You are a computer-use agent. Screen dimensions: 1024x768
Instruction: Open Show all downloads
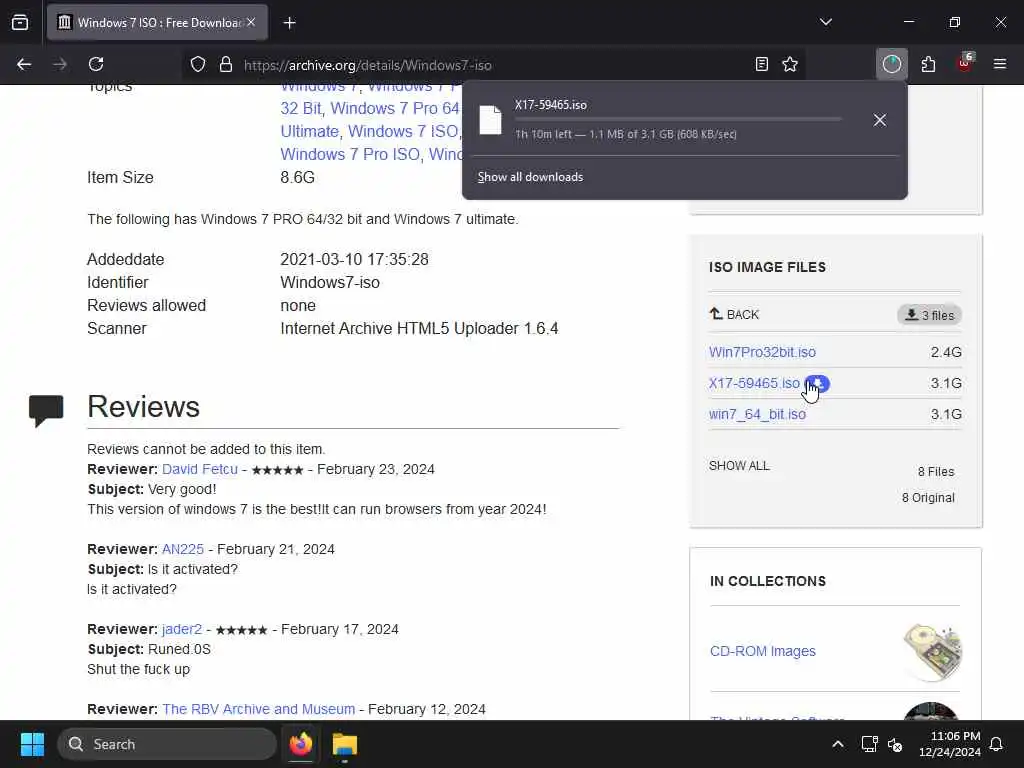pos(530,177)
